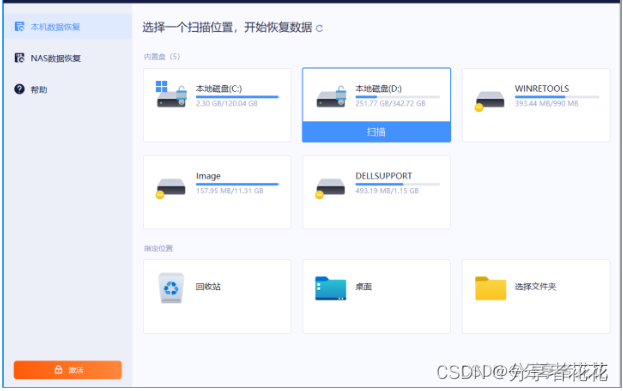Click the 493.19 MB/1.15 GB size text
Image resolution: width=623 pixels, height=391 pixels.
click(x=387, y=191)
